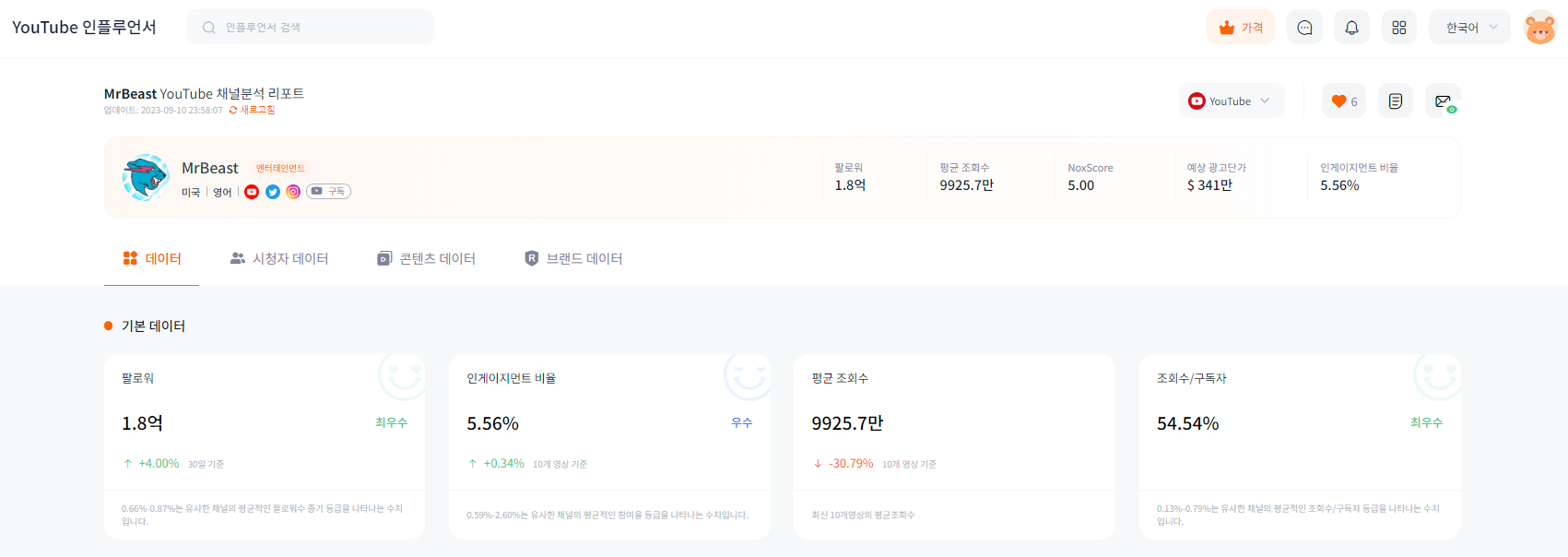Click the 예상 광고단가 value $ 341만
Image resolution: width=1568 pixels, height=557 pixels.
(x=1209, y=185)
